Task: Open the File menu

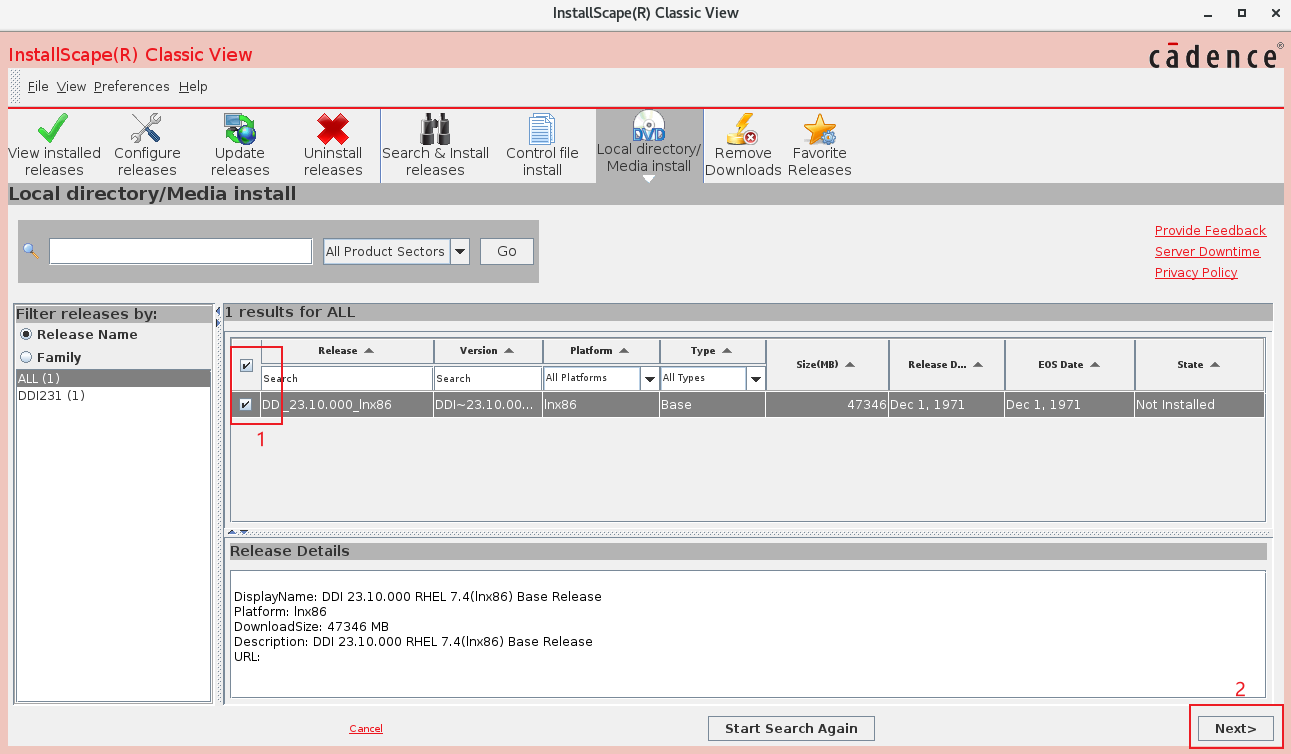Action: 38,87
